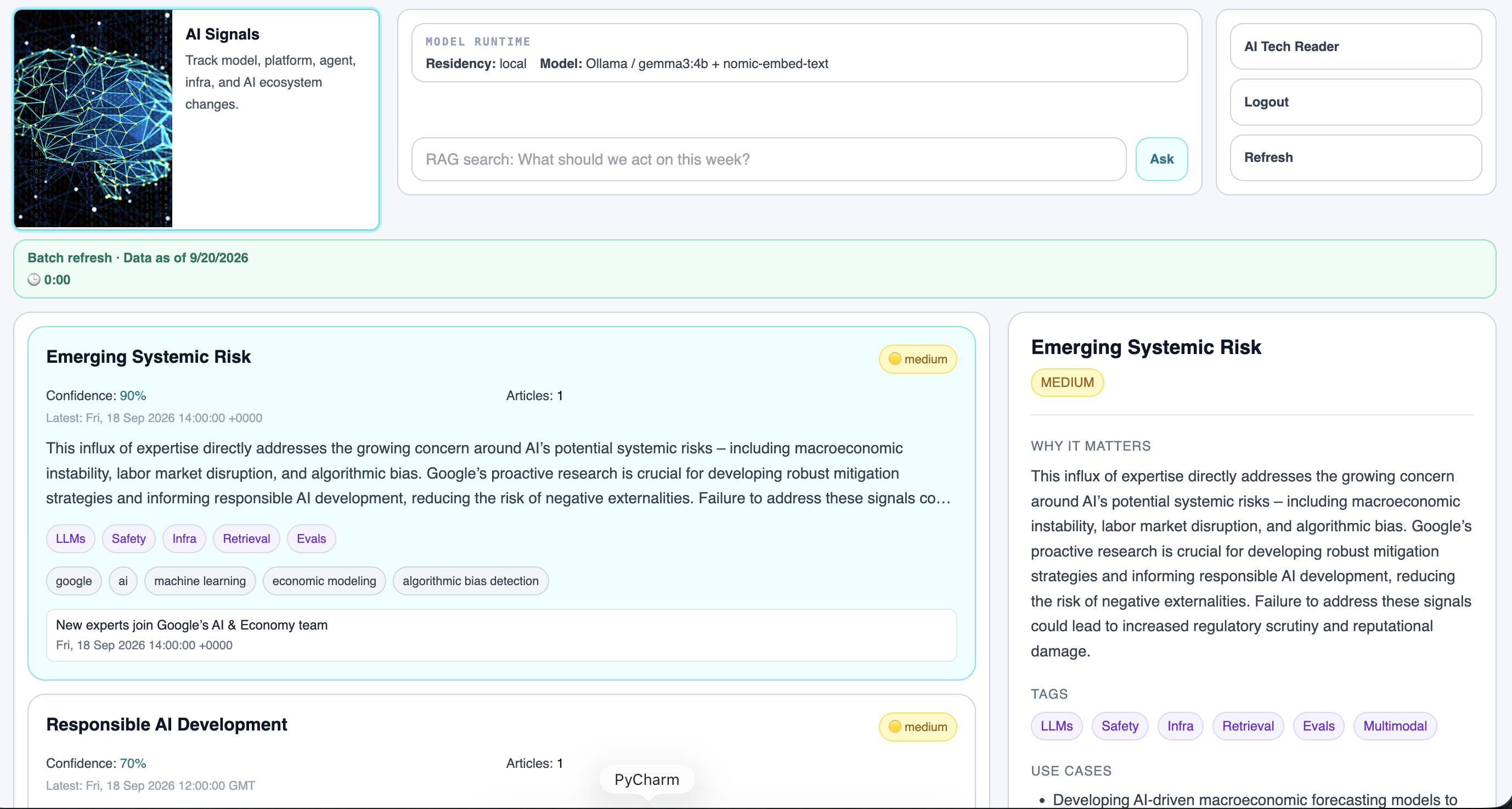Click the Logout button
Image resolution: width=1512 pixels, height=809 pixels.
coord(1356,102)
